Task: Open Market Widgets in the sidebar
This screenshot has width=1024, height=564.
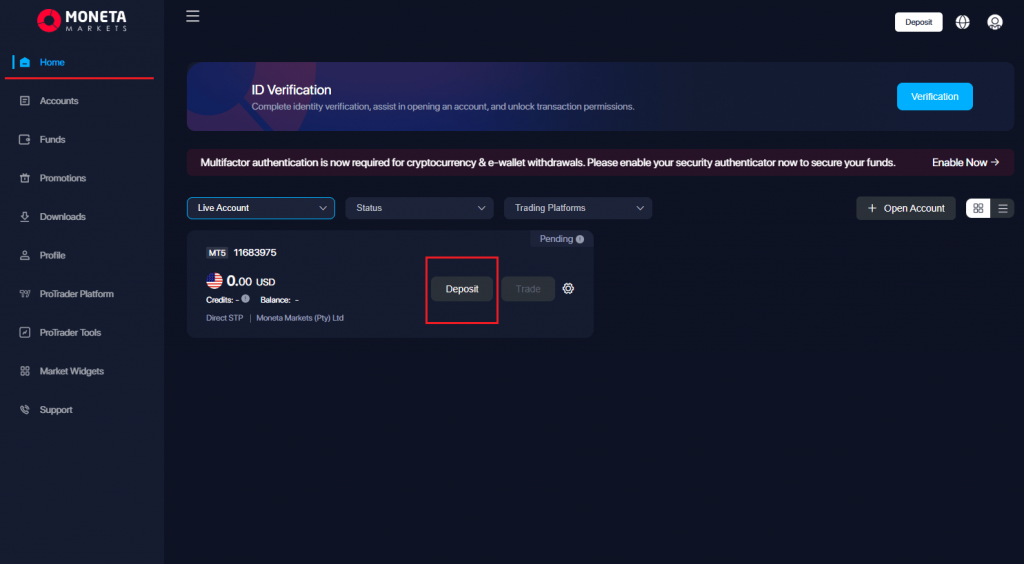Action: pyautogui.click(x=72, y=371)
